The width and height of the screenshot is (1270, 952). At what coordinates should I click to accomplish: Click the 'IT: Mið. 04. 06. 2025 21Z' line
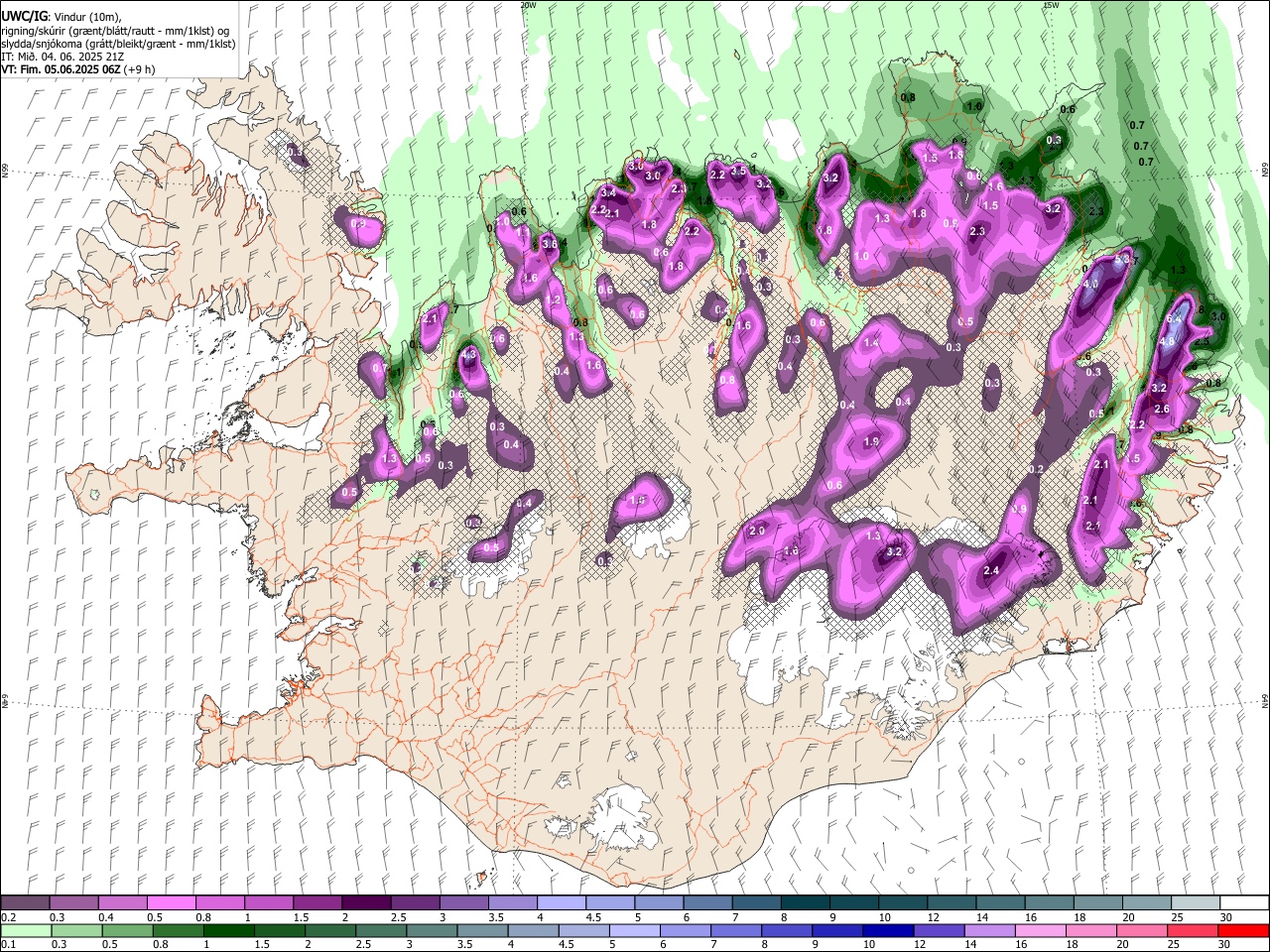click(63, 57)
